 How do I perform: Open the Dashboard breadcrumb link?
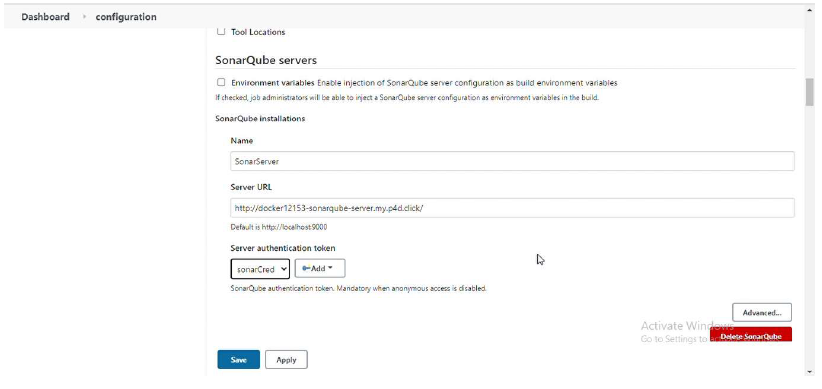(x=45, y=17)
